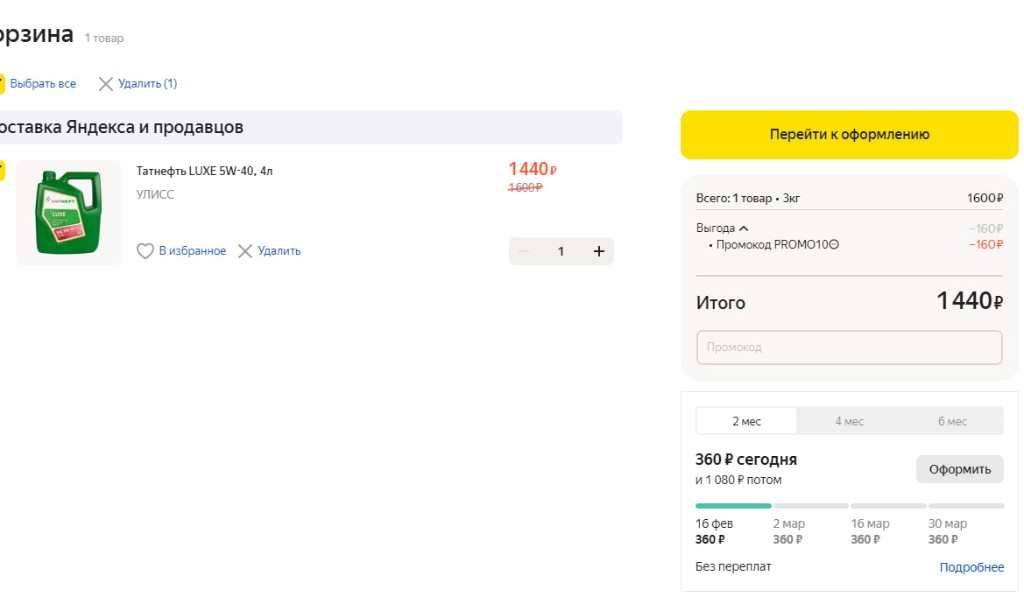The height and width of the screenshot is (597, 1024).
Task: Choose the 6 мес installment tab
Action: coord(952,421)
